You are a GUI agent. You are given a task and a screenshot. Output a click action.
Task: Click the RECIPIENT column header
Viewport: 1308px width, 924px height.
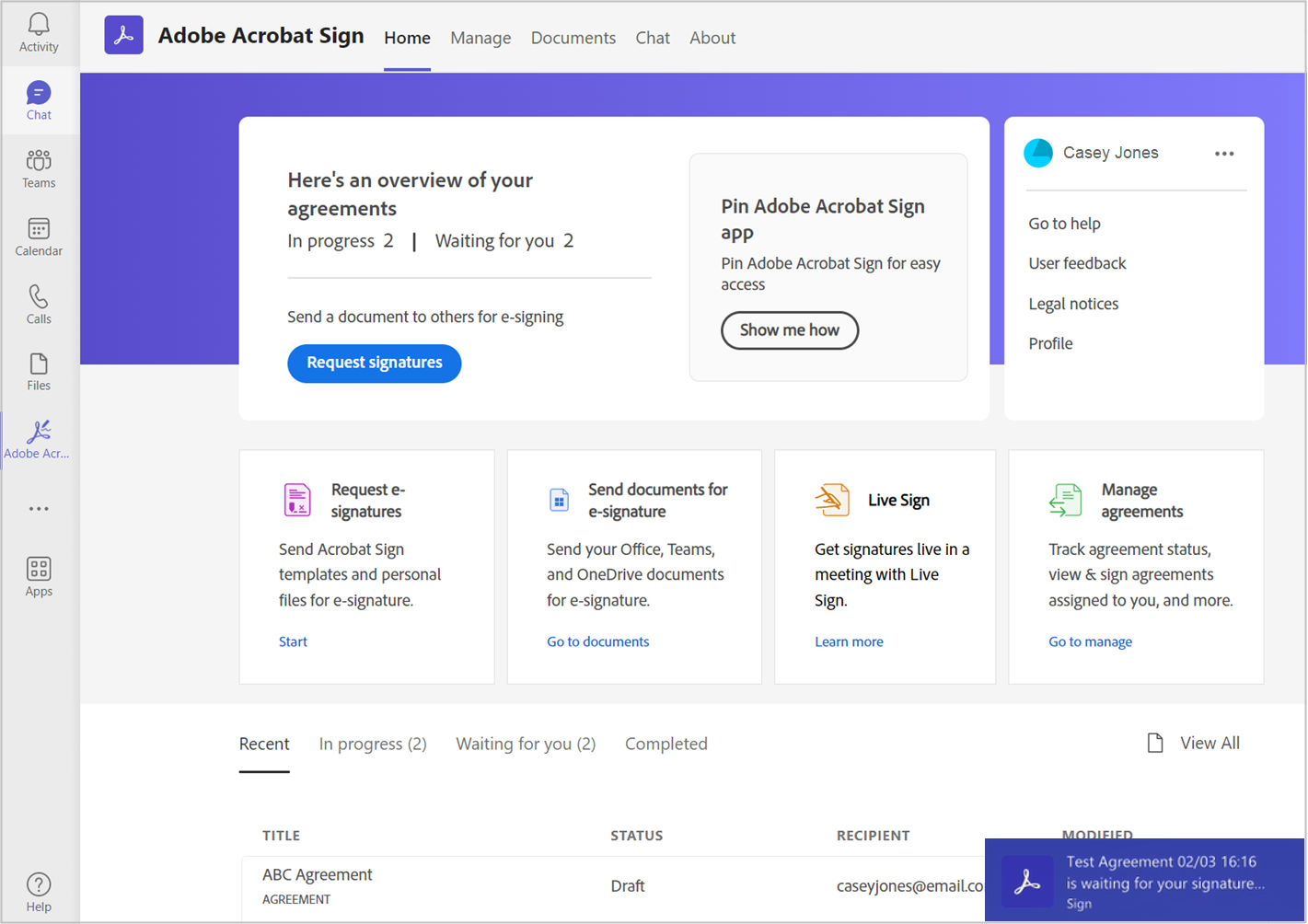[x=873, y=836]
